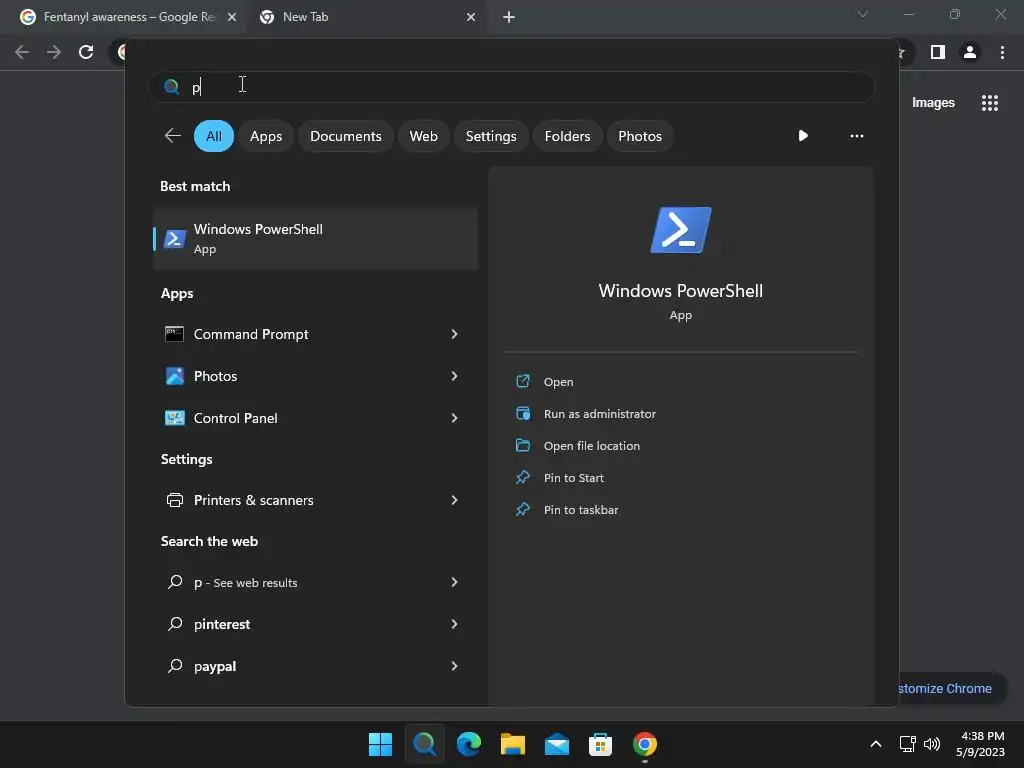Click the search text field containing 'p'
The height and width of the screenshot is (768, 1024).
point(511,87)
